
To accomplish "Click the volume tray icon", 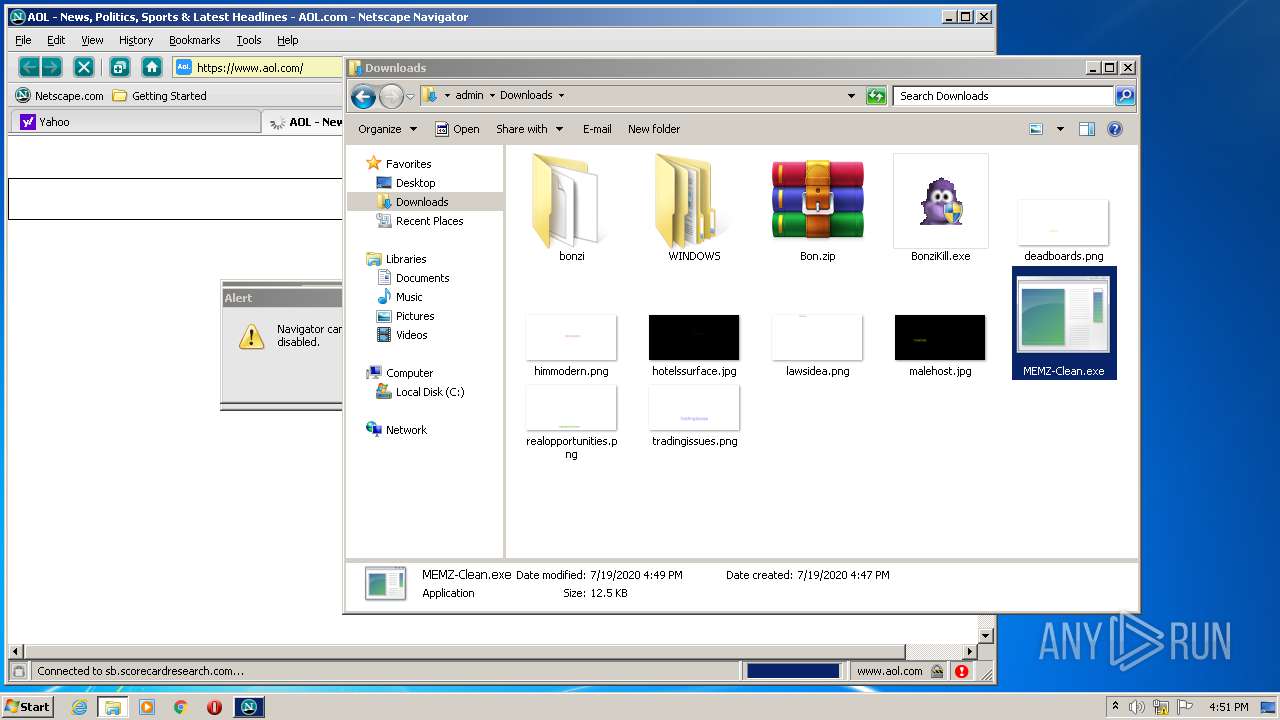I will [1137, 707].
